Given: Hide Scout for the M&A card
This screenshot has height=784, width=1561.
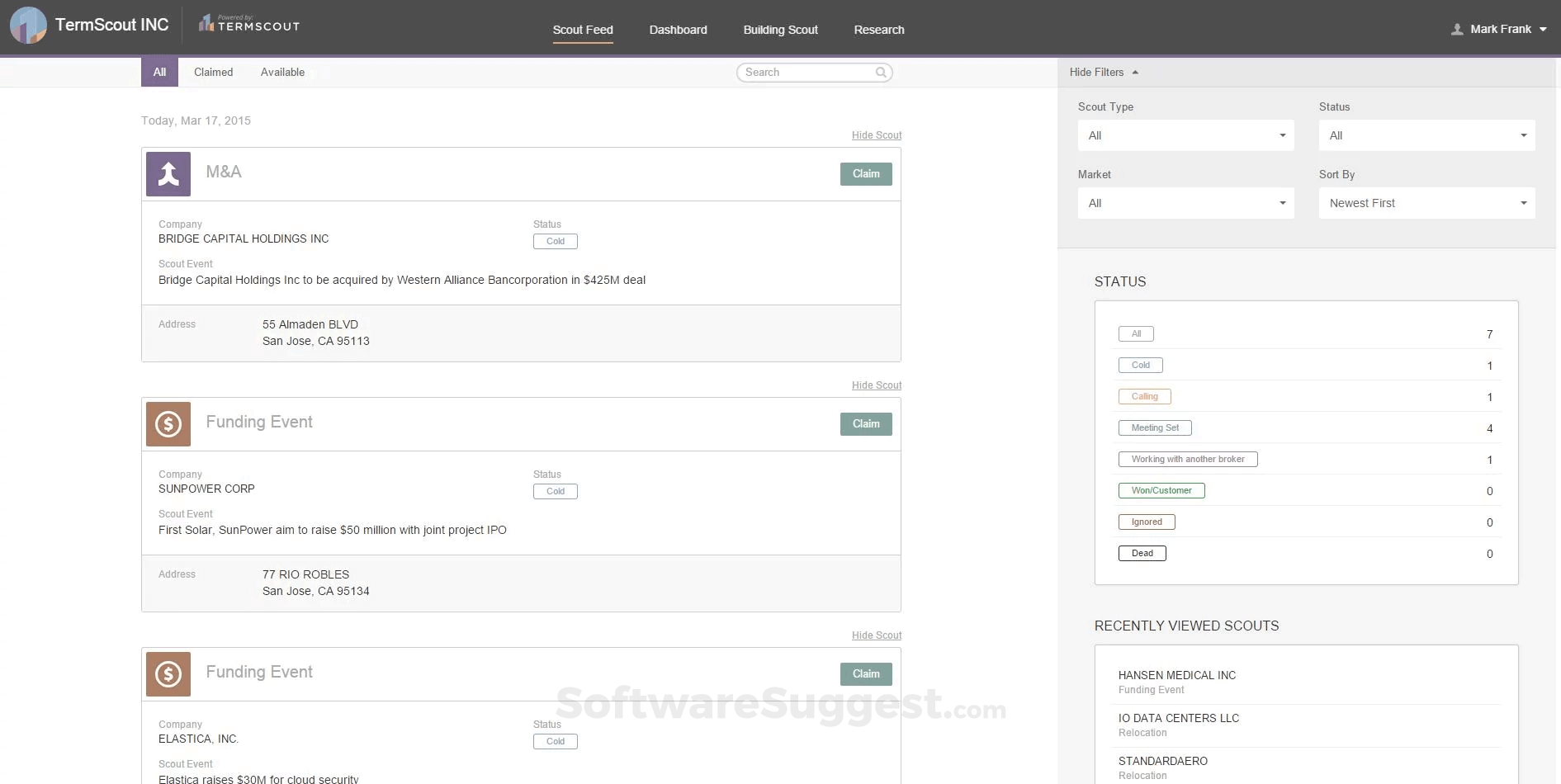Looking at the screenshot, I should pos(877,135).
